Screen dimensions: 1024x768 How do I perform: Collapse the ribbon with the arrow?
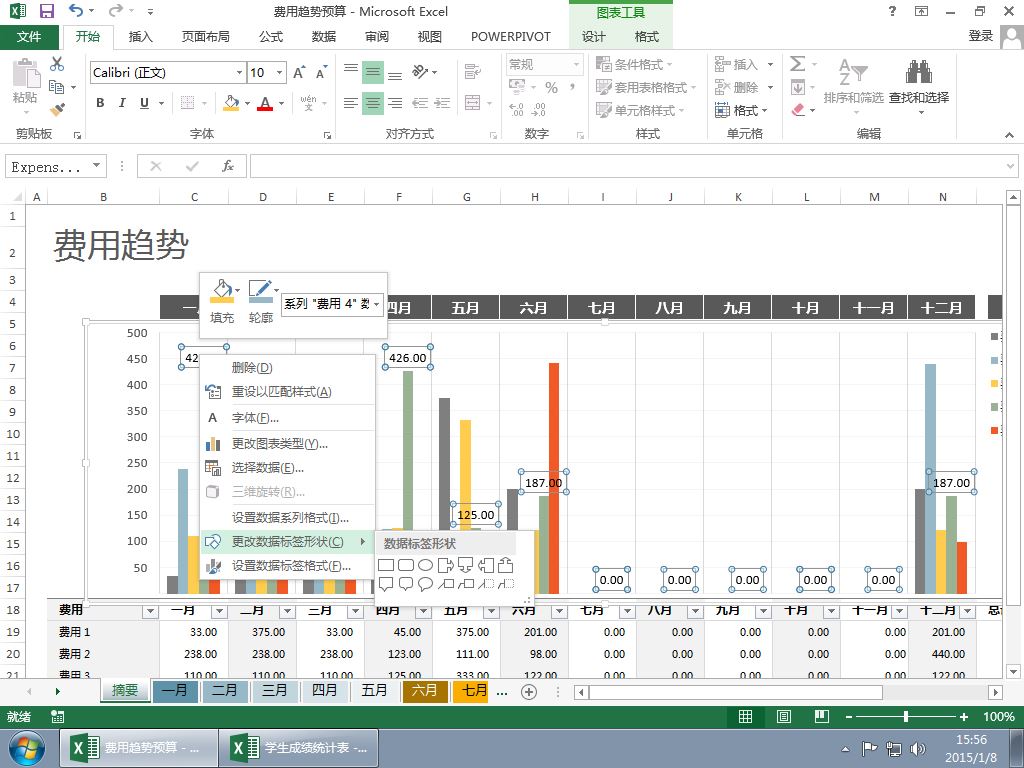coord(1010,135)
